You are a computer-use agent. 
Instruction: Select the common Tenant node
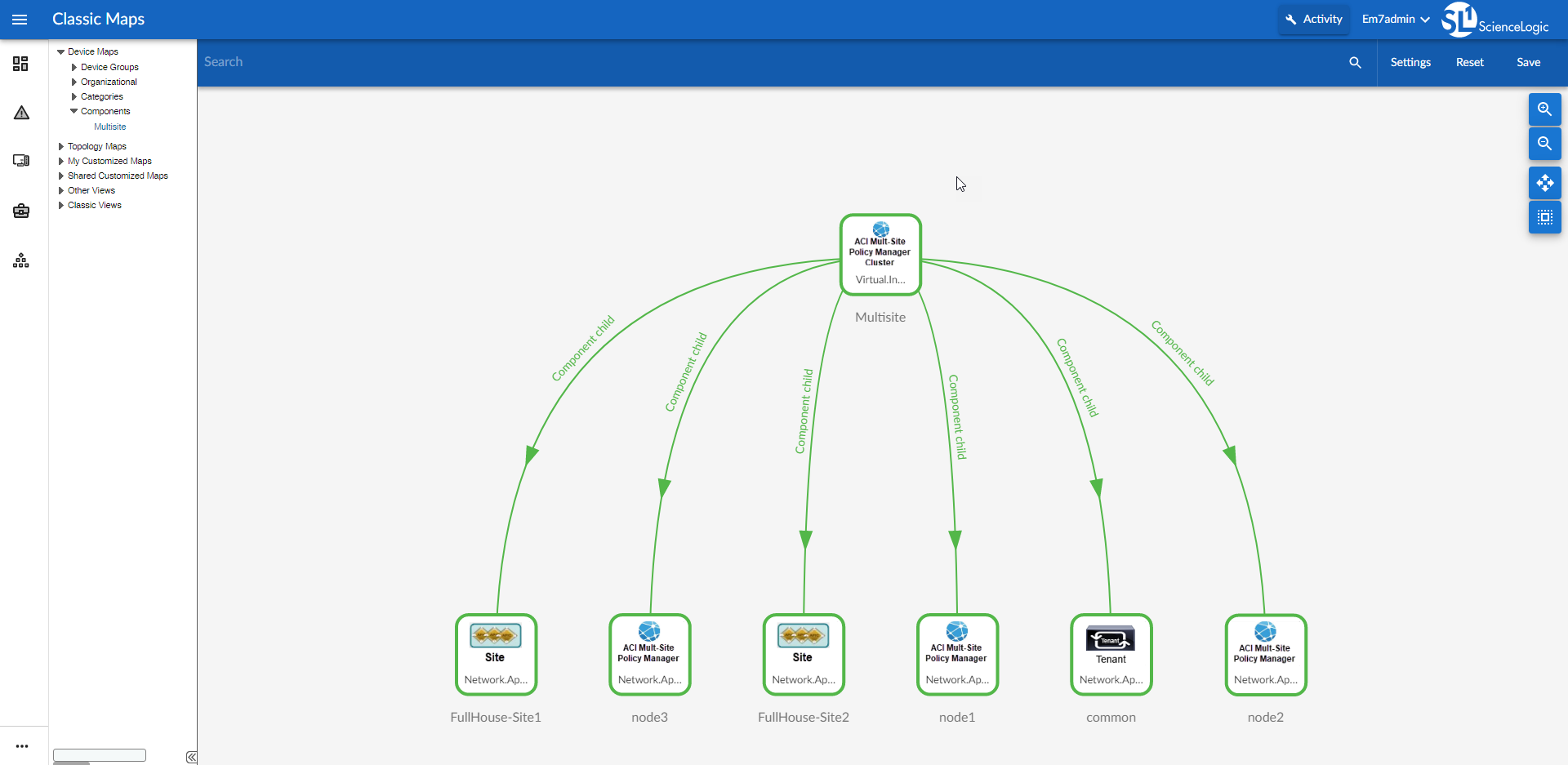(x=1111, y=655)
